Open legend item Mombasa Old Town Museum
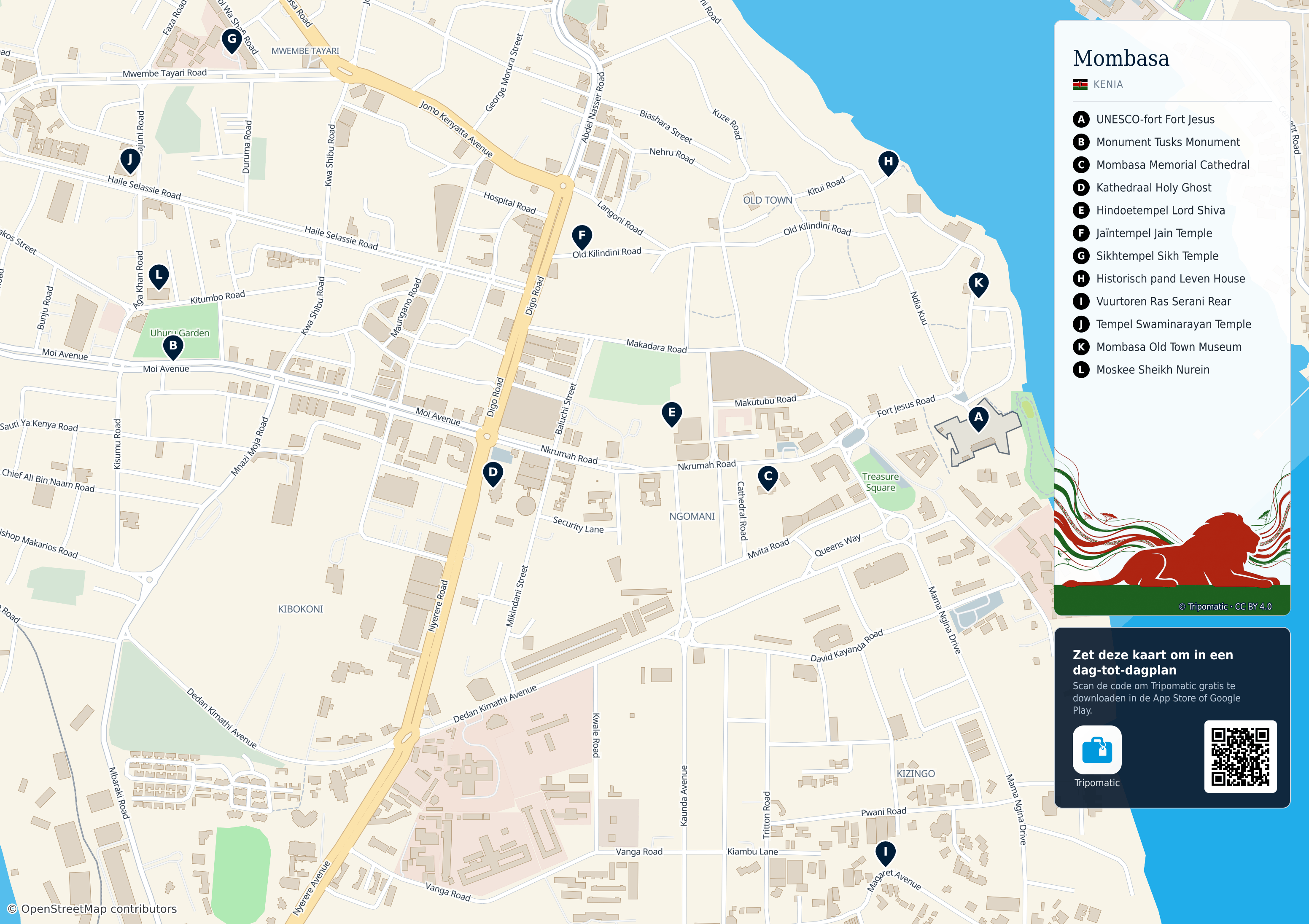 click(1157, 346)
